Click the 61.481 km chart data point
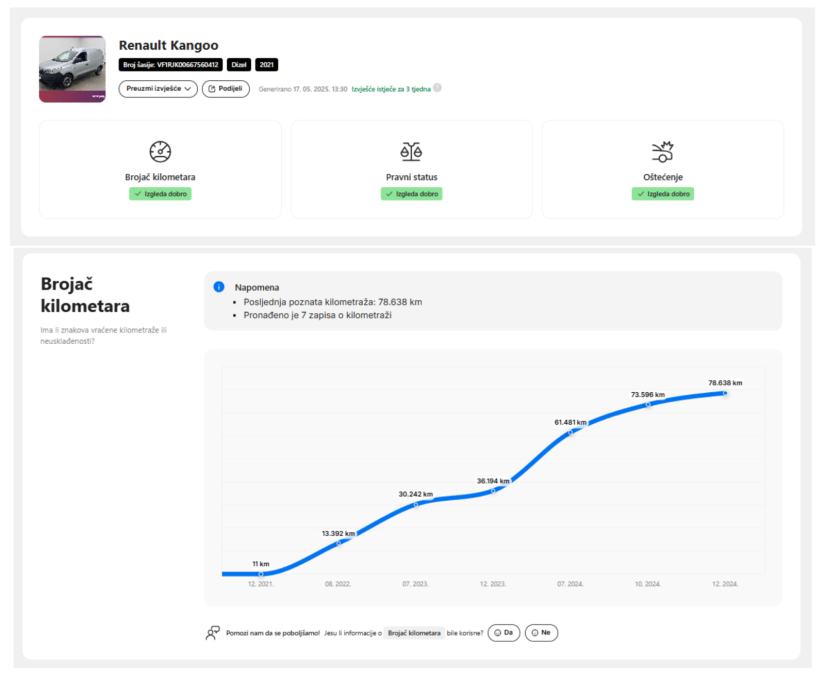 point(571,433)
